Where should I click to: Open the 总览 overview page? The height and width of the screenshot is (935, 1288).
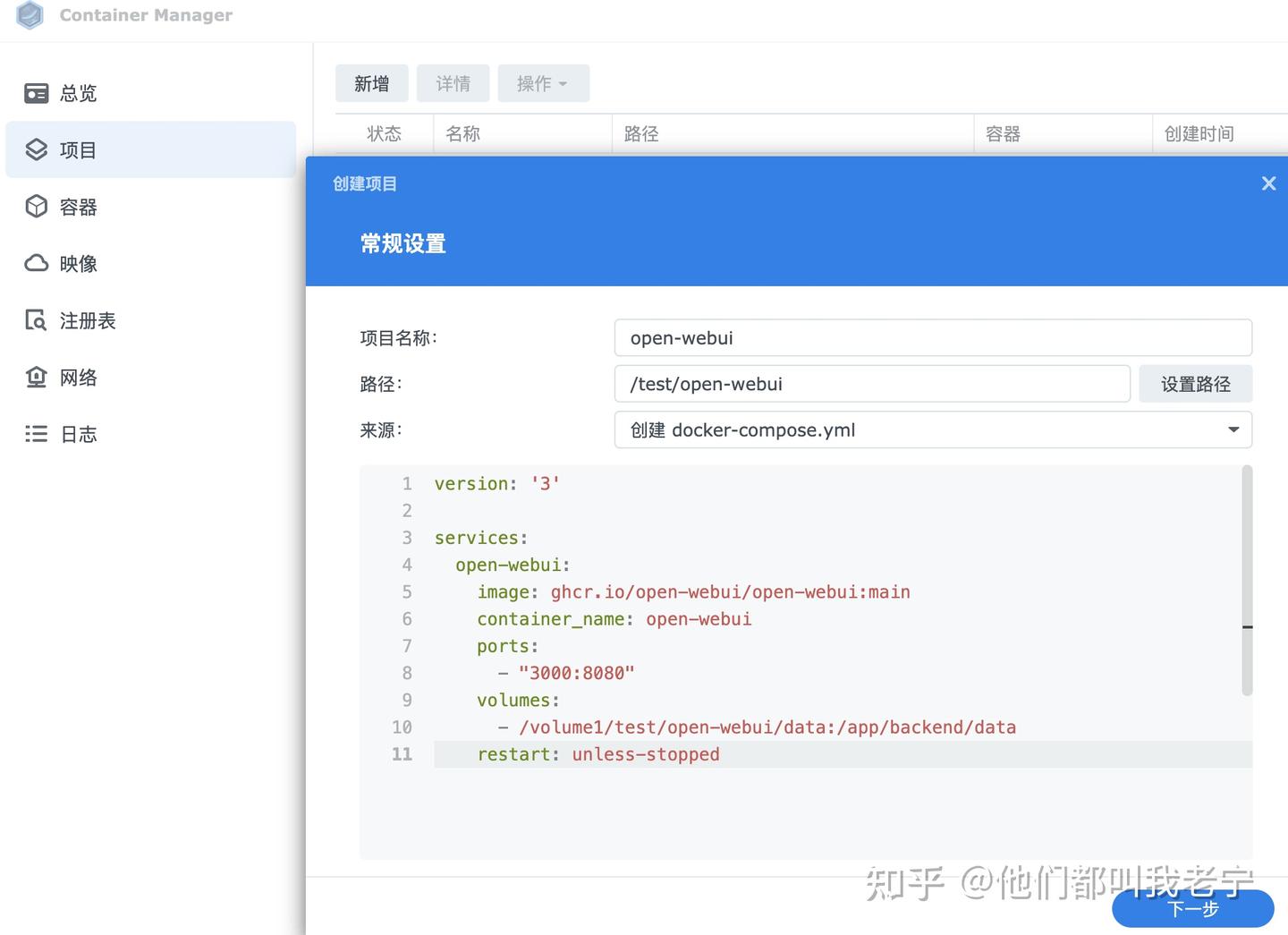(x=150, y=93)
